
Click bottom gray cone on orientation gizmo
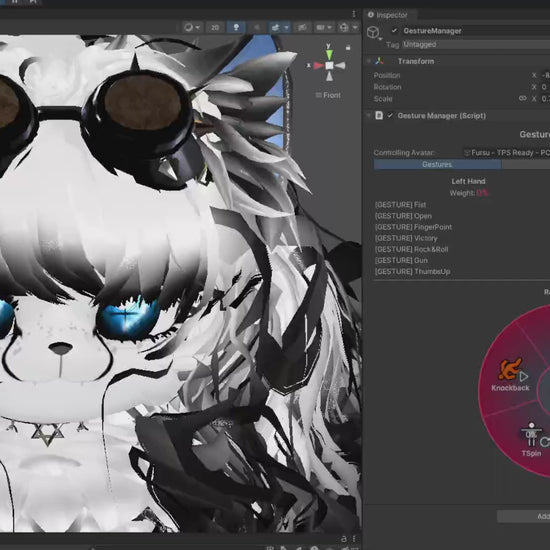pos(329,76)
